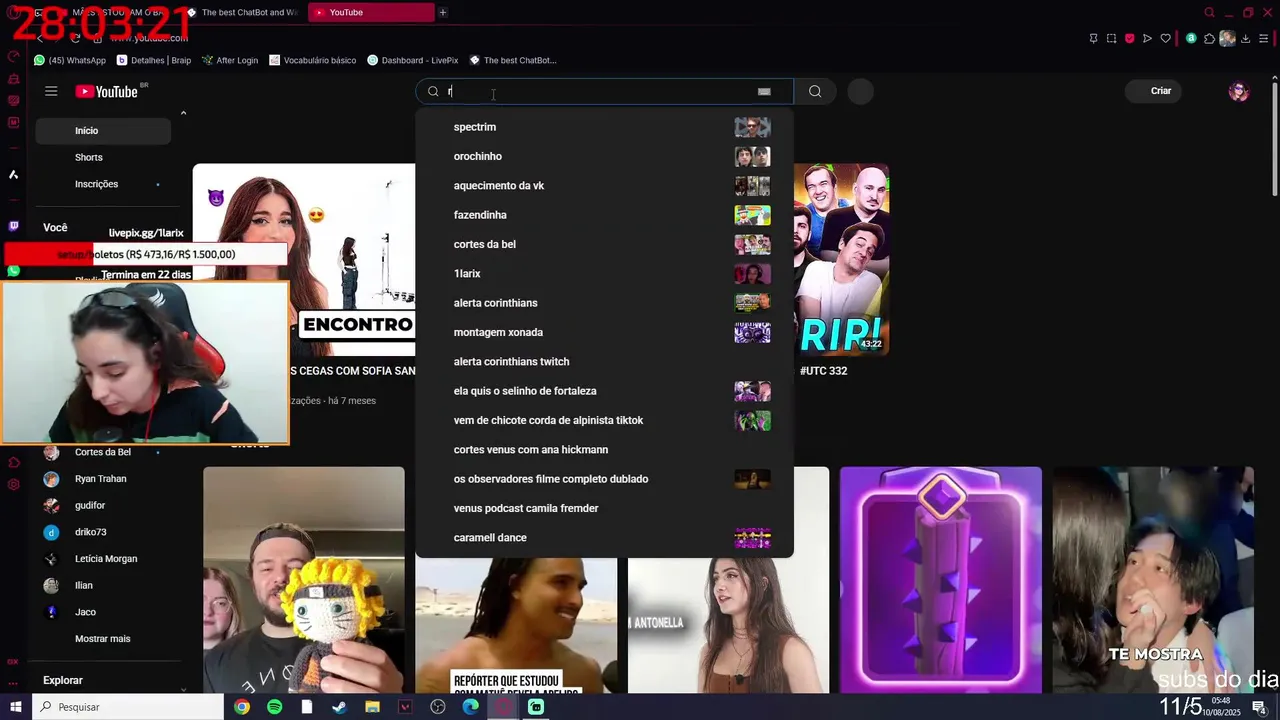1280x720 pixels.
Task: Click sidebar scroll up arrow
Action: (183, 113)
